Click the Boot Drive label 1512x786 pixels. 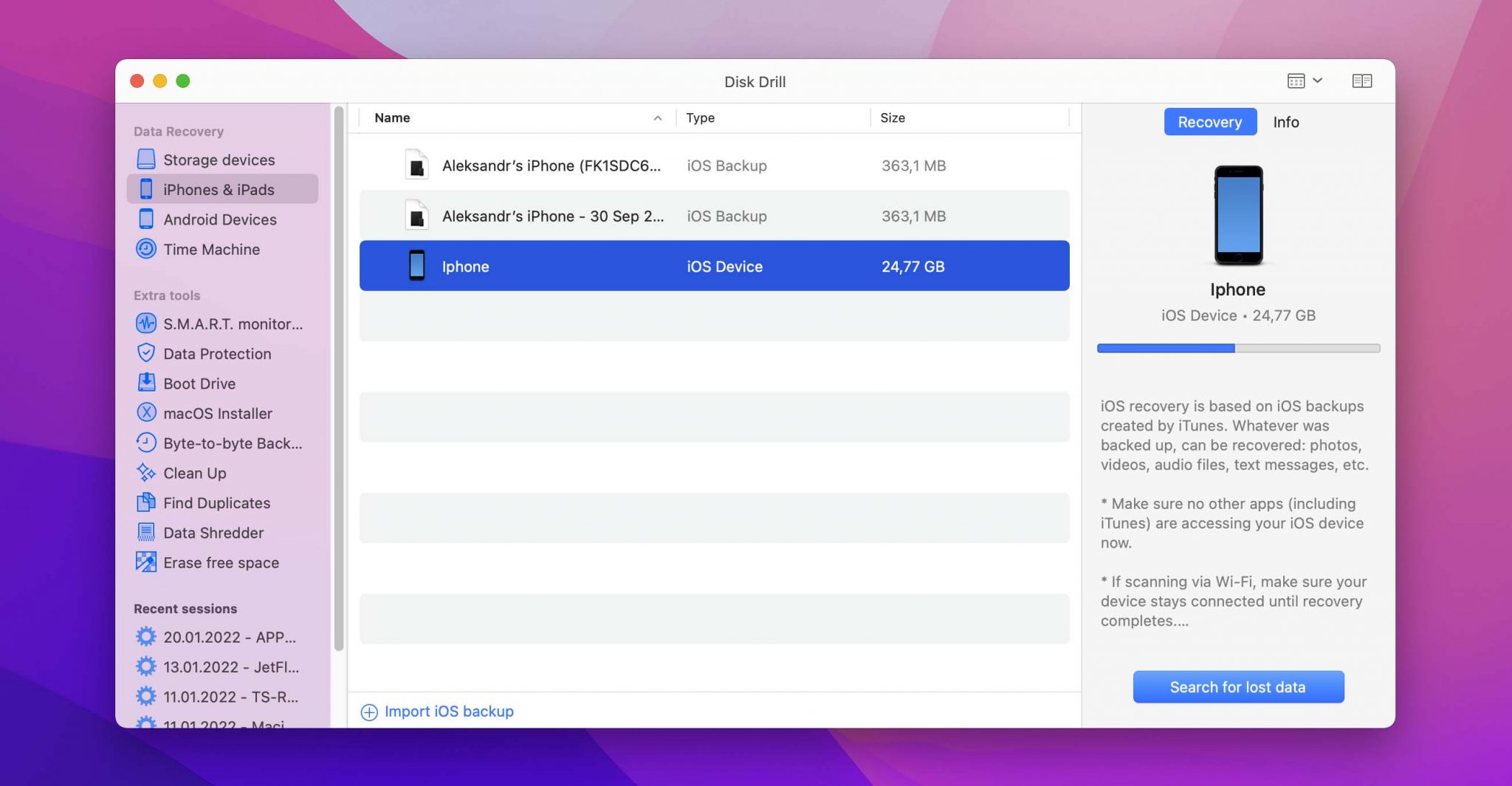point(199,383)
